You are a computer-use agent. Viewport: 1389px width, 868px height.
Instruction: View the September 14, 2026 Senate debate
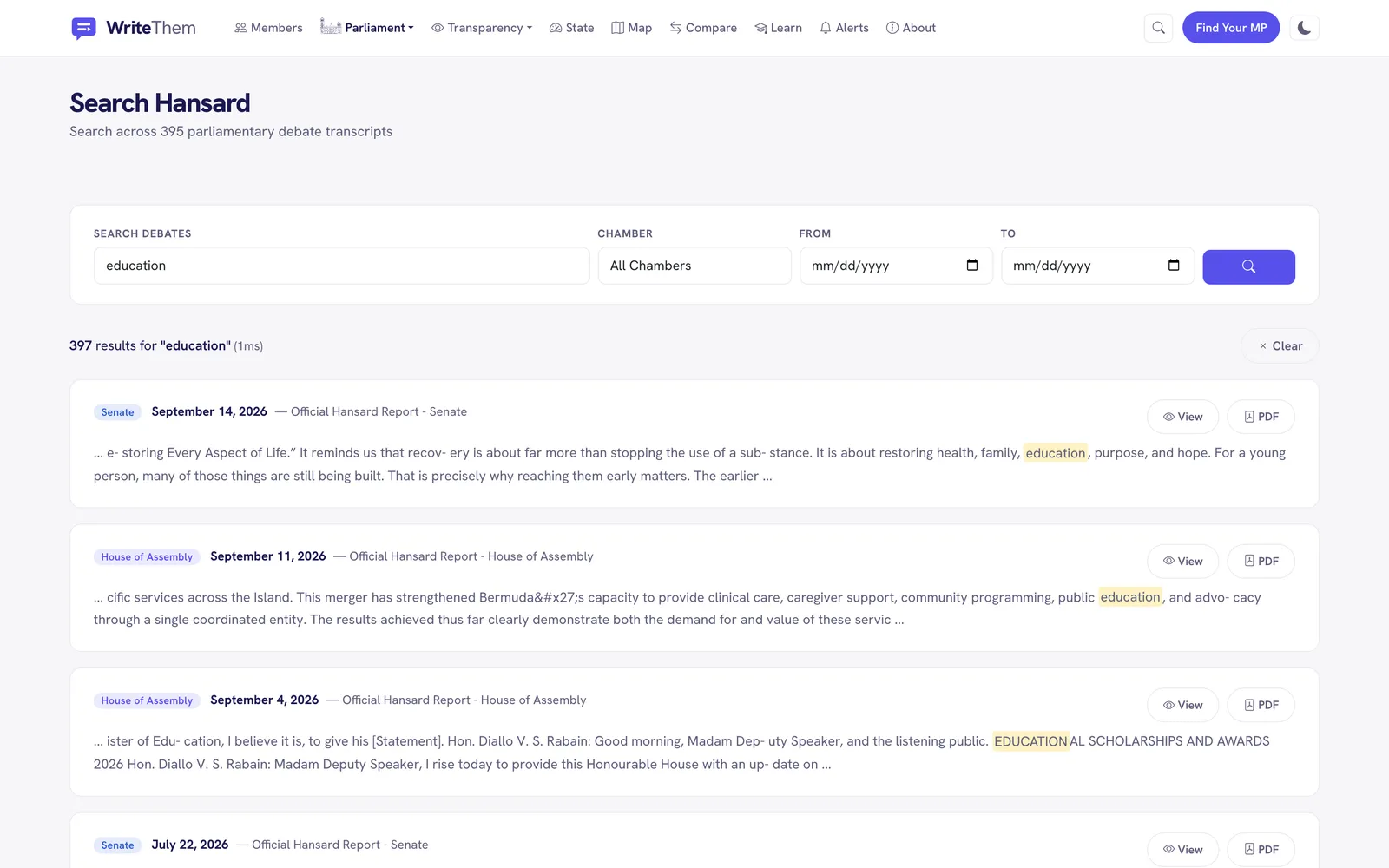(1182, 417)
